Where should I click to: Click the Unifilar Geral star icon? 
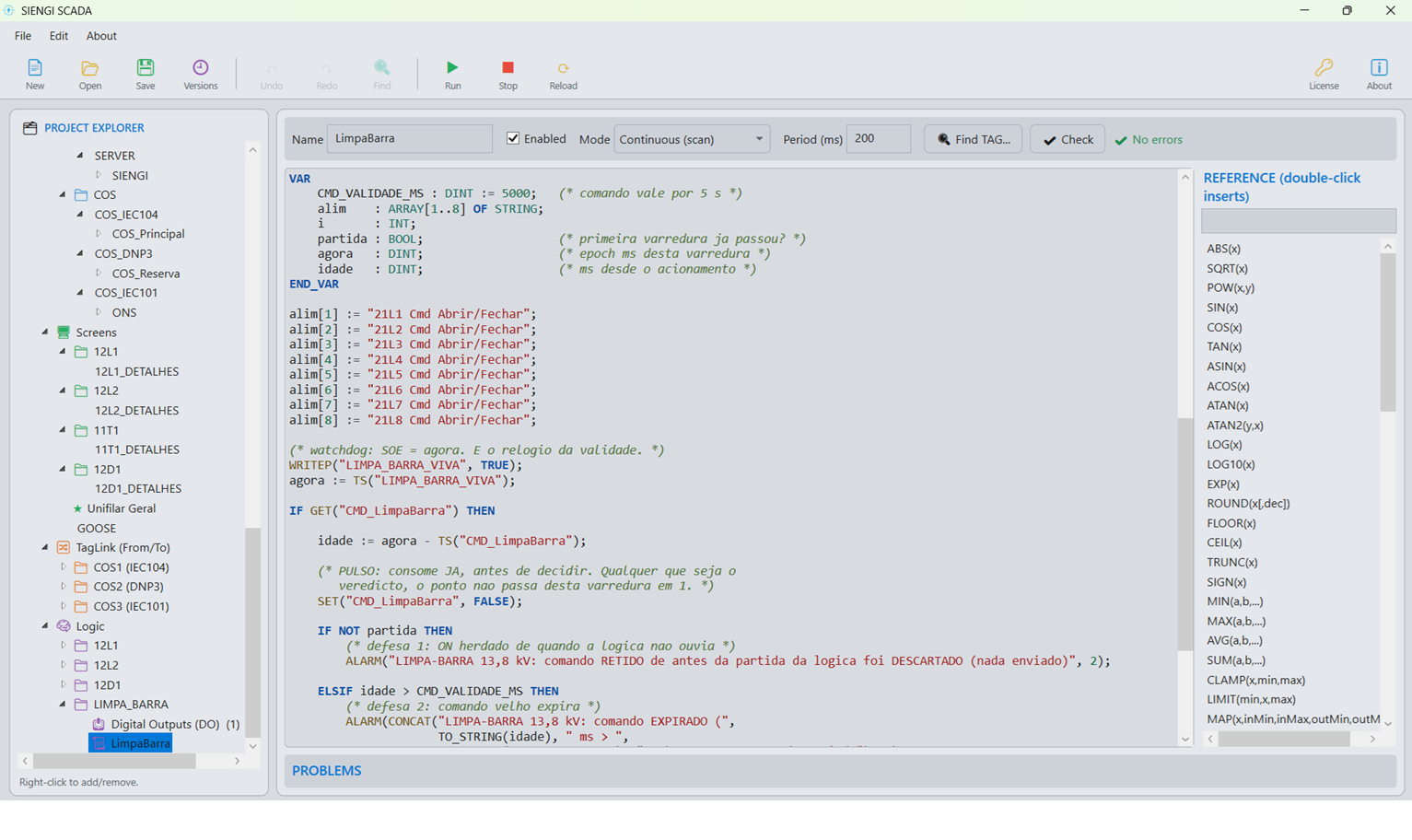click(x=77, y=508)
